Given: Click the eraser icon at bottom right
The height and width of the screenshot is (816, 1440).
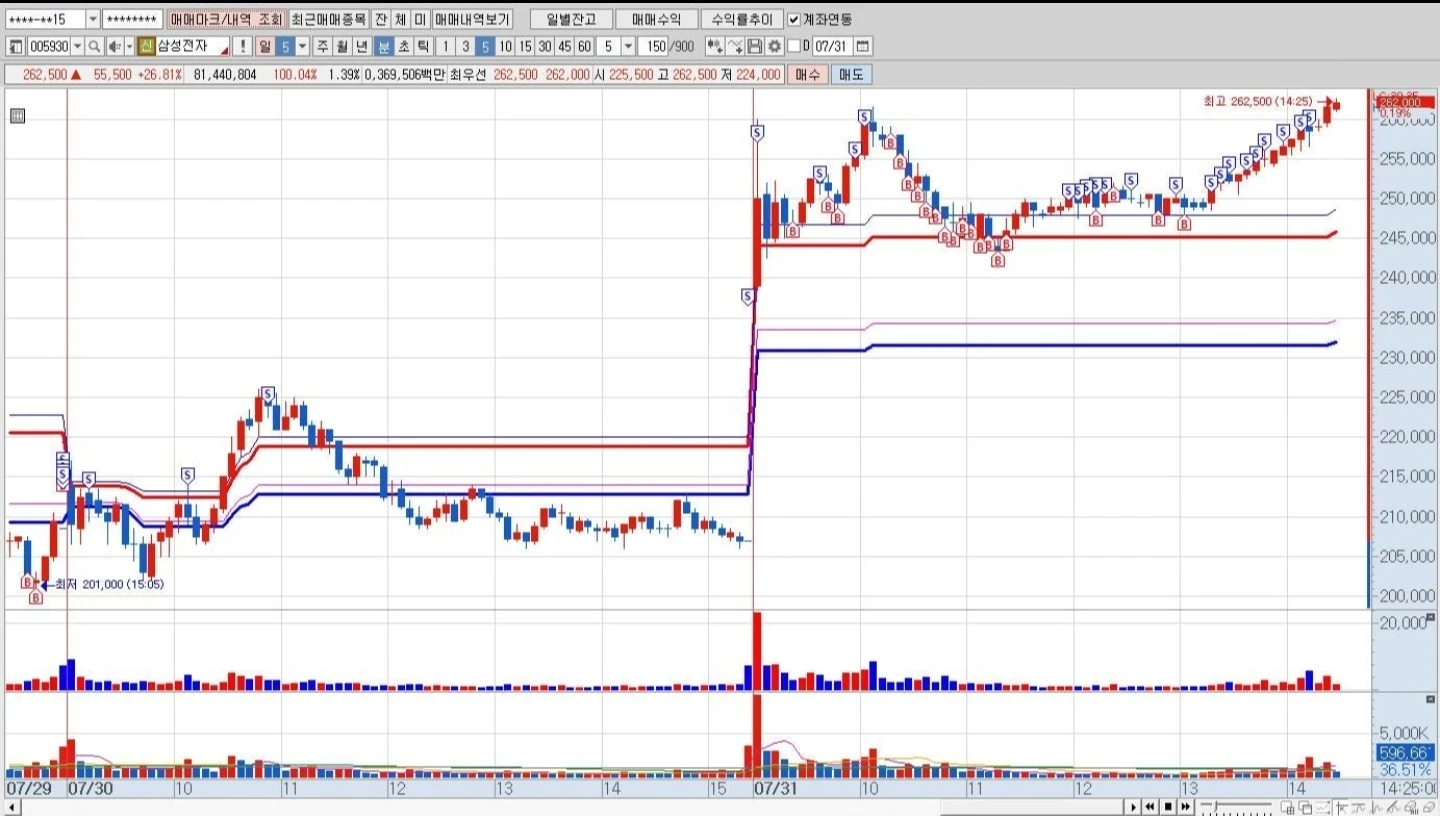Looking at the screenshot, I should coord(1428,807).
